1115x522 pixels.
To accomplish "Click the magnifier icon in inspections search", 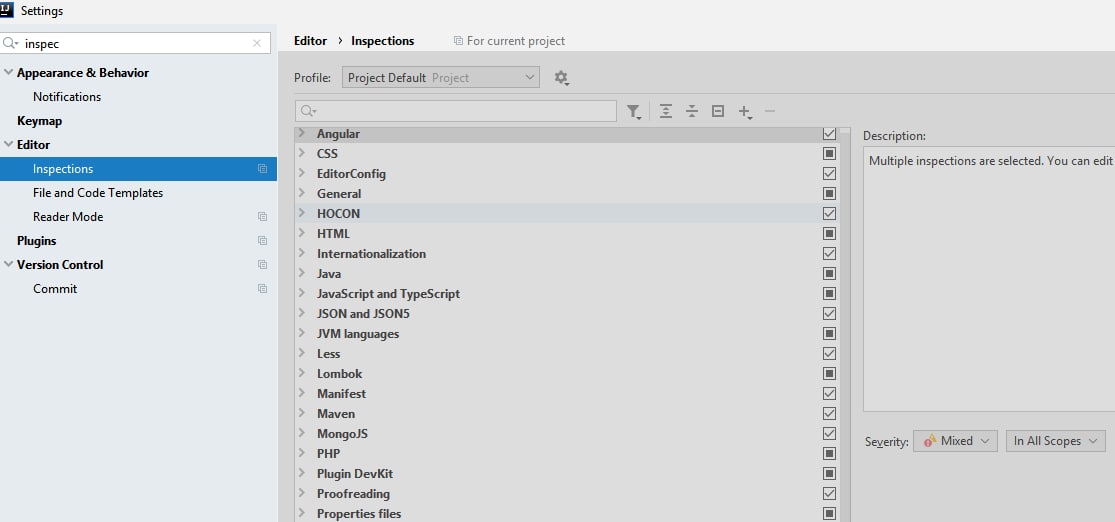I will coord(309,111).
